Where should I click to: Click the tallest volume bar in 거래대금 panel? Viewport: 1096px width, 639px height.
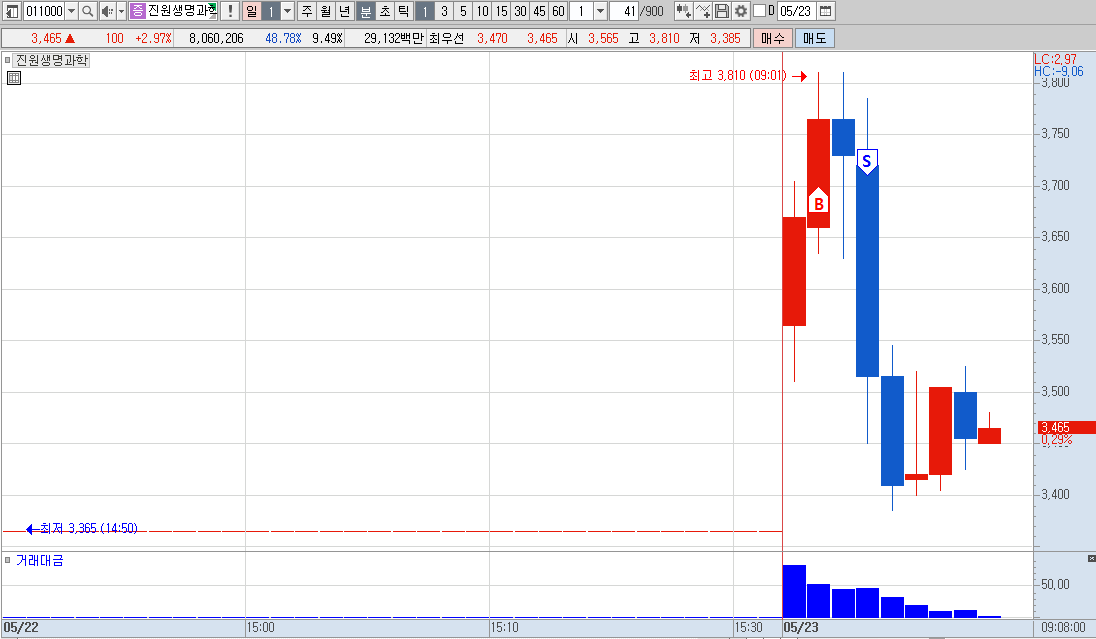click(x=794, y=591)
